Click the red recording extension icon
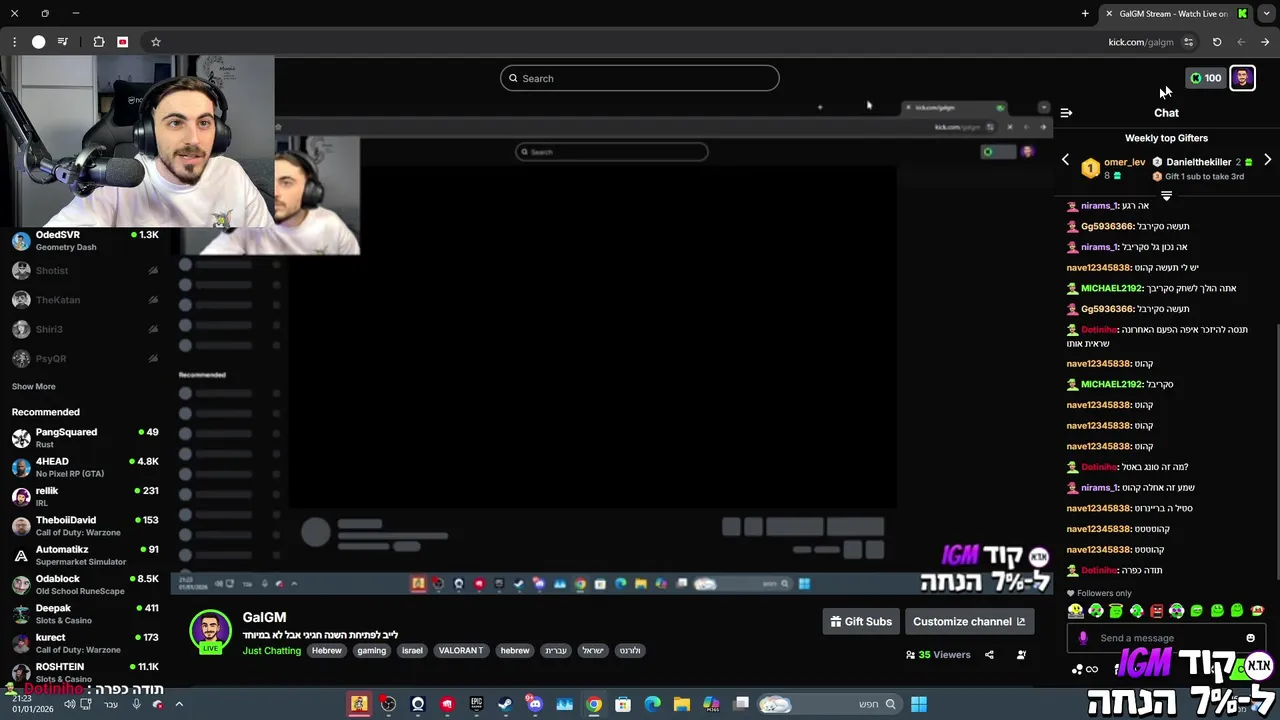 pos(123,42)
